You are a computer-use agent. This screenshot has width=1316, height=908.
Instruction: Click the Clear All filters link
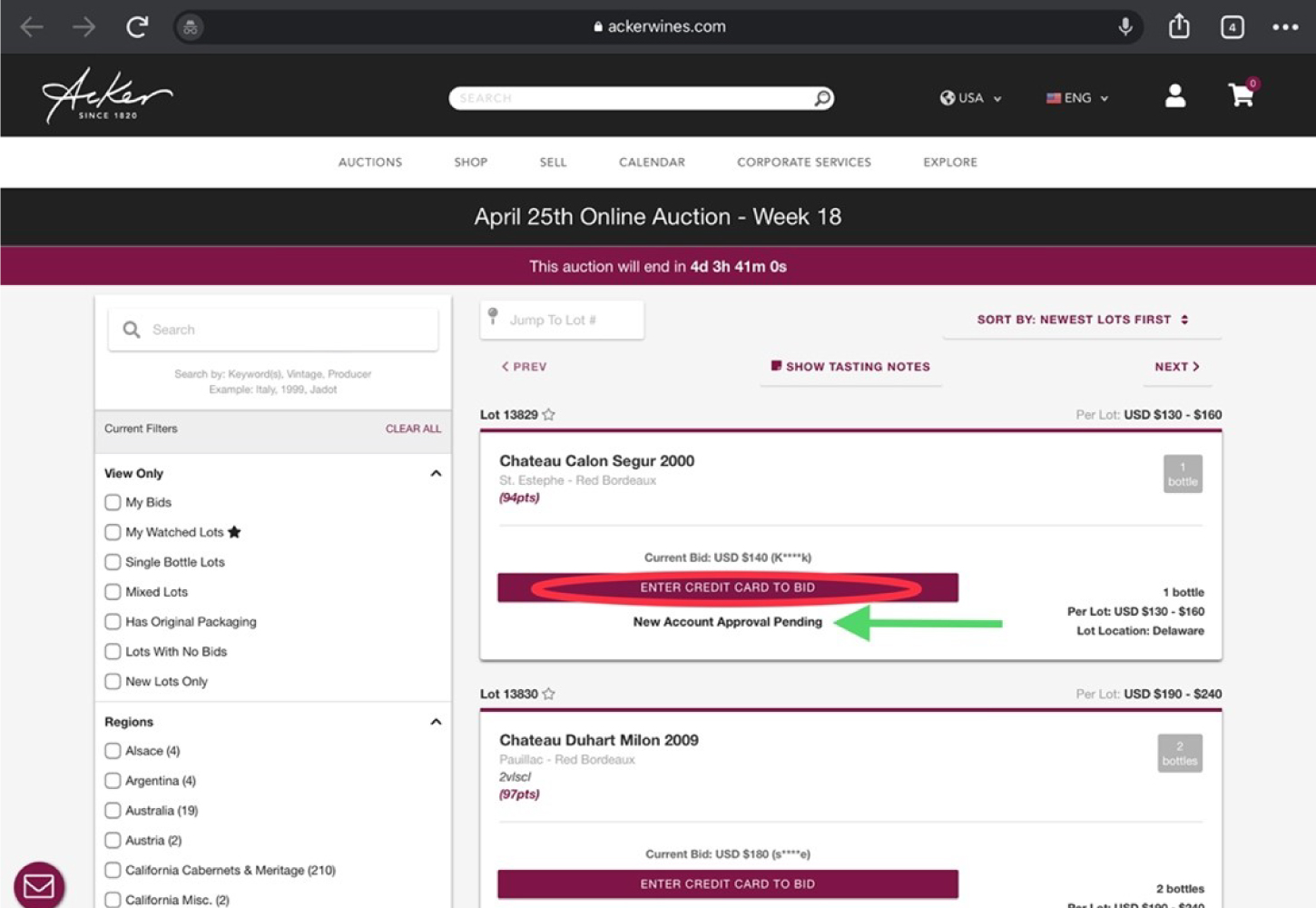click(x=413, y=429)
